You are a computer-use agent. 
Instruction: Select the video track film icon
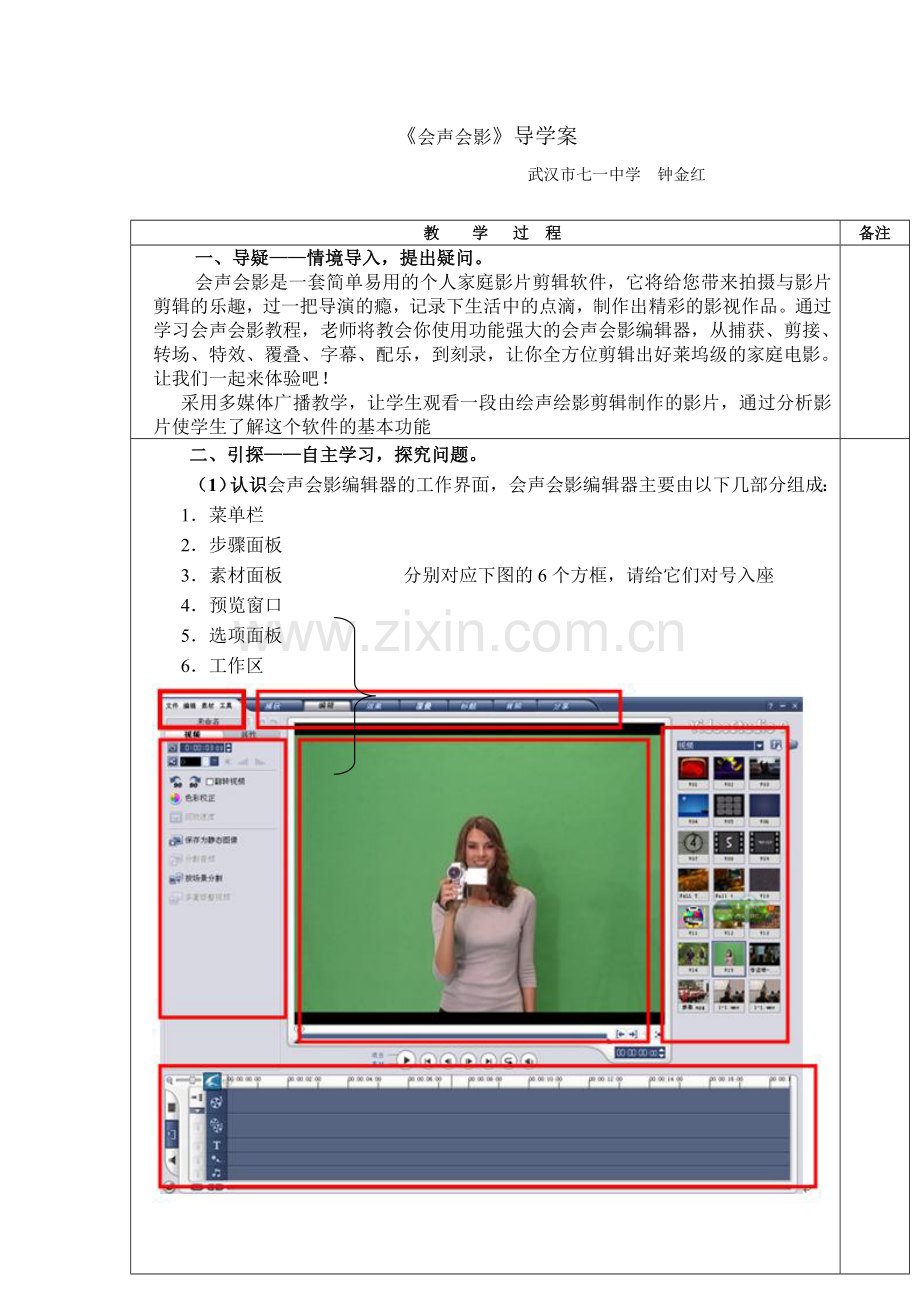216,1103
